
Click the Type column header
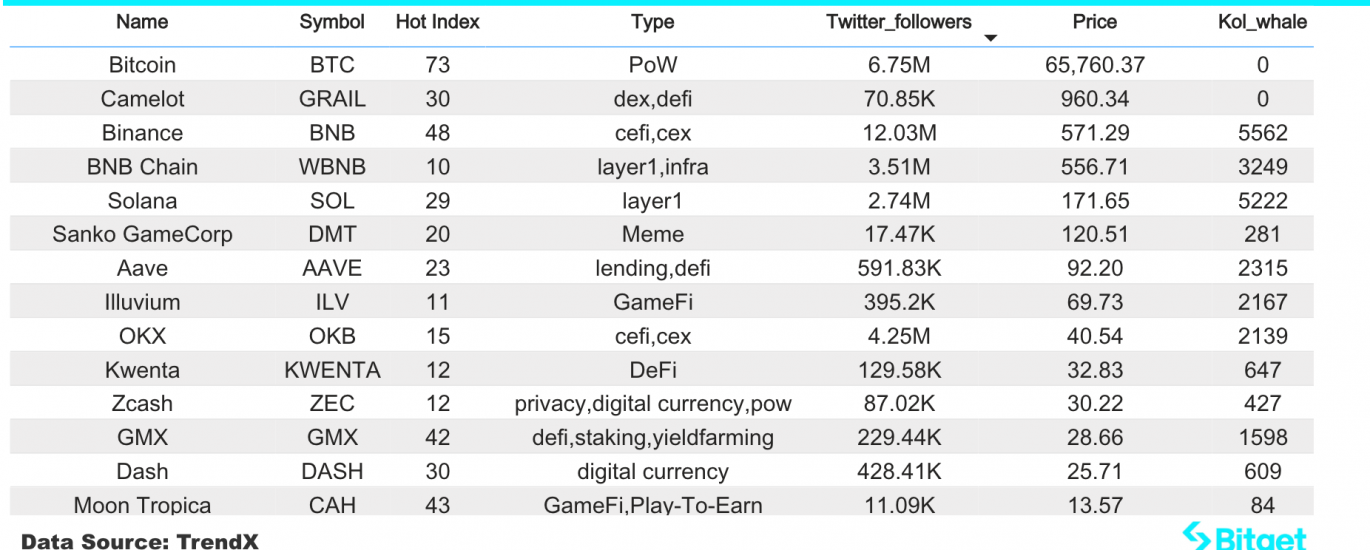tap(653, 21)
